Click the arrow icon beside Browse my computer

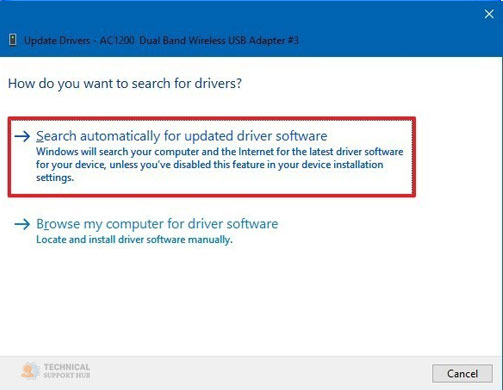pos(22,224)
